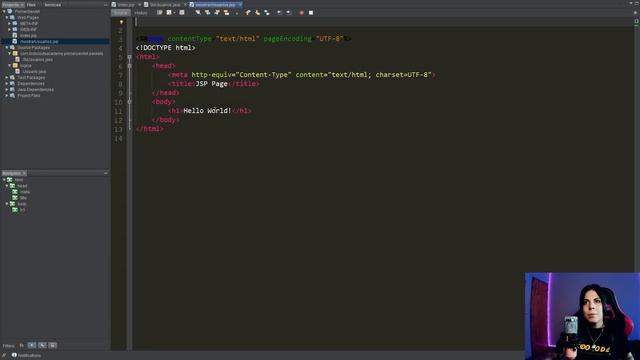The width and height of the screenshot is (640, 360).
Task: Minimize the Projects panel group
Action: (106, 4)
